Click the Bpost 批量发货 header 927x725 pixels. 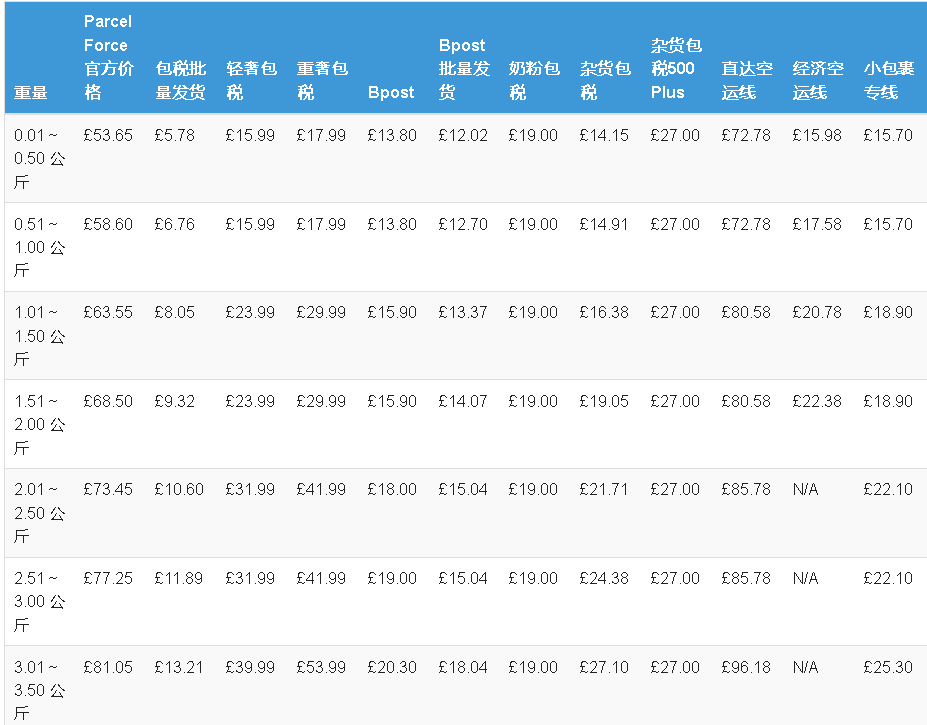coord(463,69)
